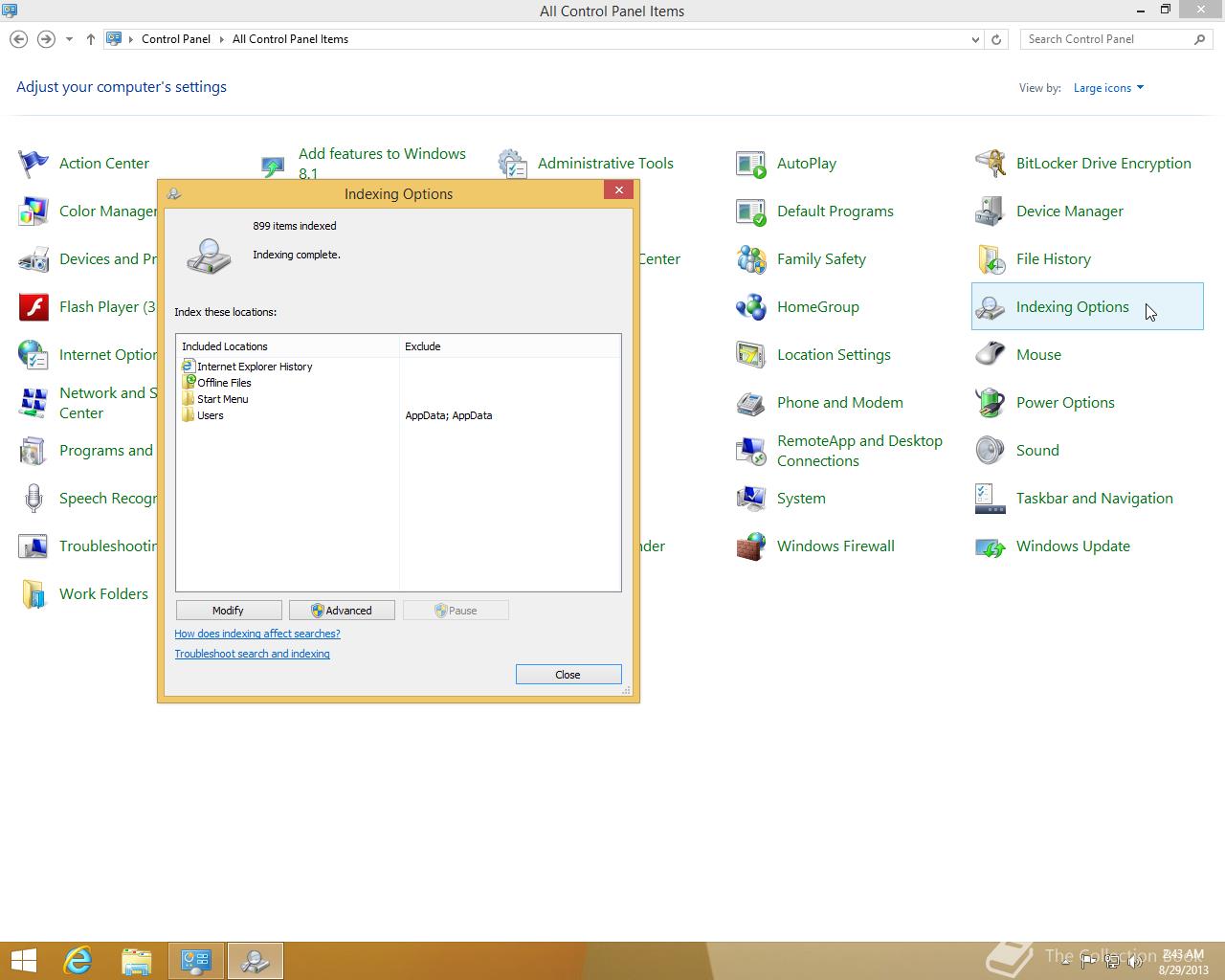Click the Modify button
Viewport: 1225px width, 980px height.
pos(229,611)
